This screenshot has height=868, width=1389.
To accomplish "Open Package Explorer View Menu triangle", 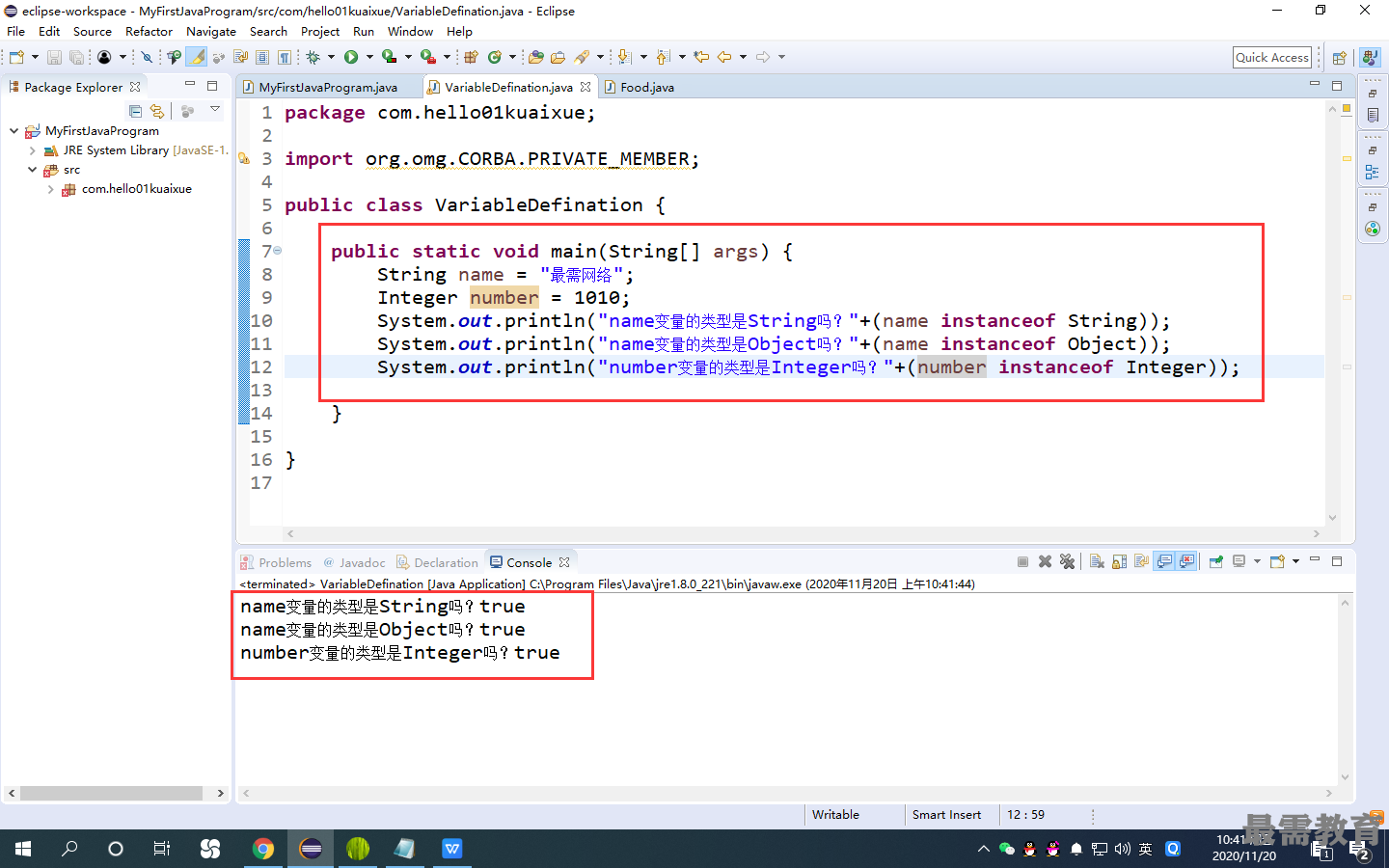I will coord(215,110).
